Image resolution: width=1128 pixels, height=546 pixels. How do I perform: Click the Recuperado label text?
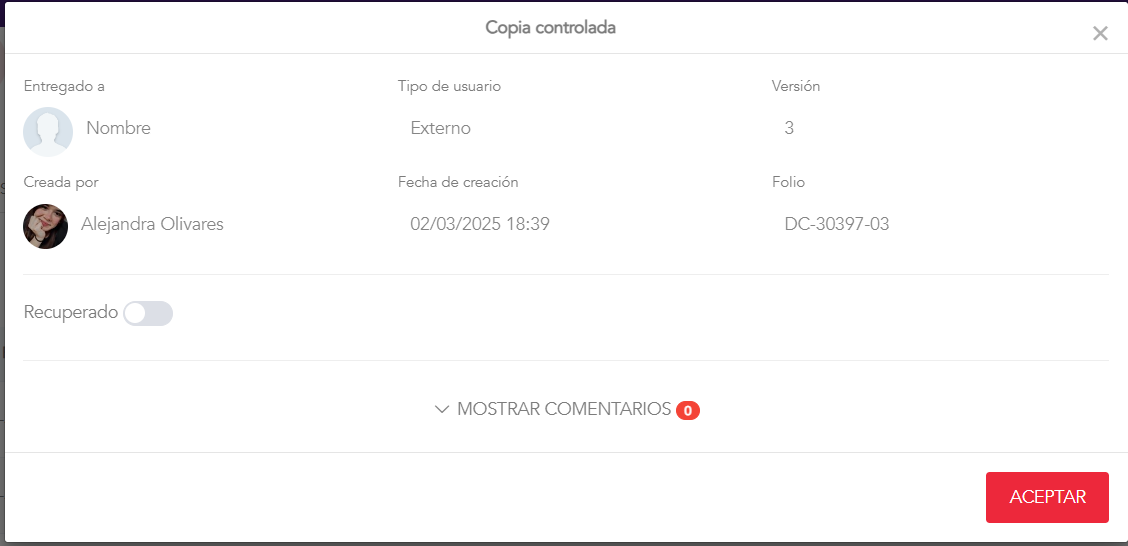[x=70, y=312]
